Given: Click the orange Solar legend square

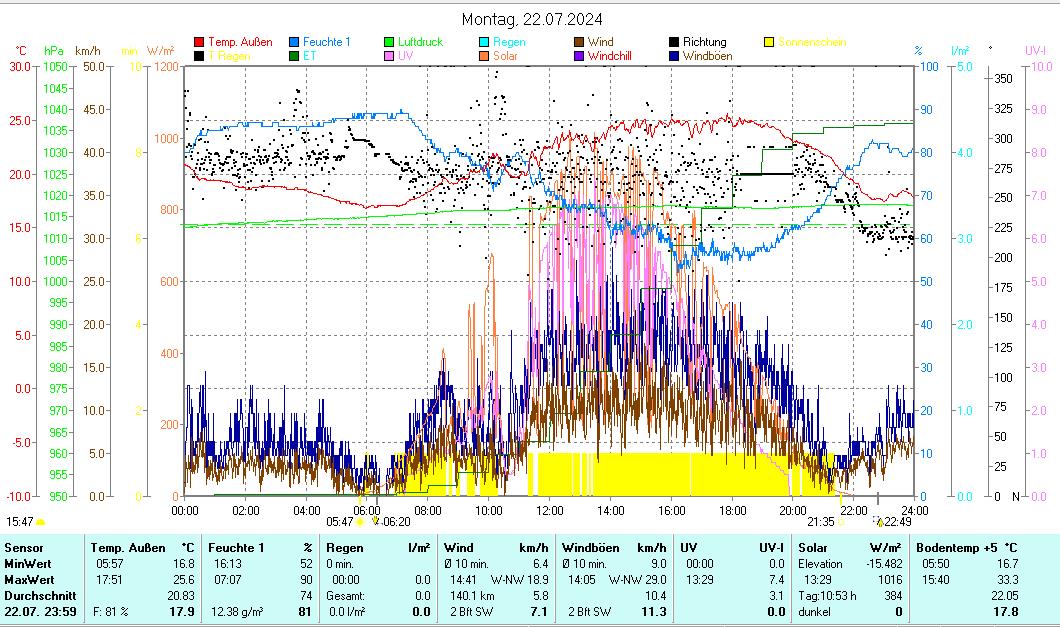Looking at the screenshot, I should click(484, 57).
